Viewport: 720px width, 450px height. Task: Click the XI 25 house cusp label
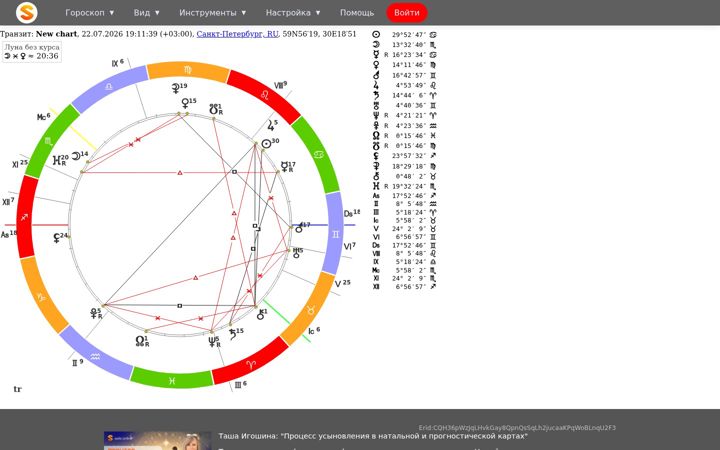tap(20, 164)
